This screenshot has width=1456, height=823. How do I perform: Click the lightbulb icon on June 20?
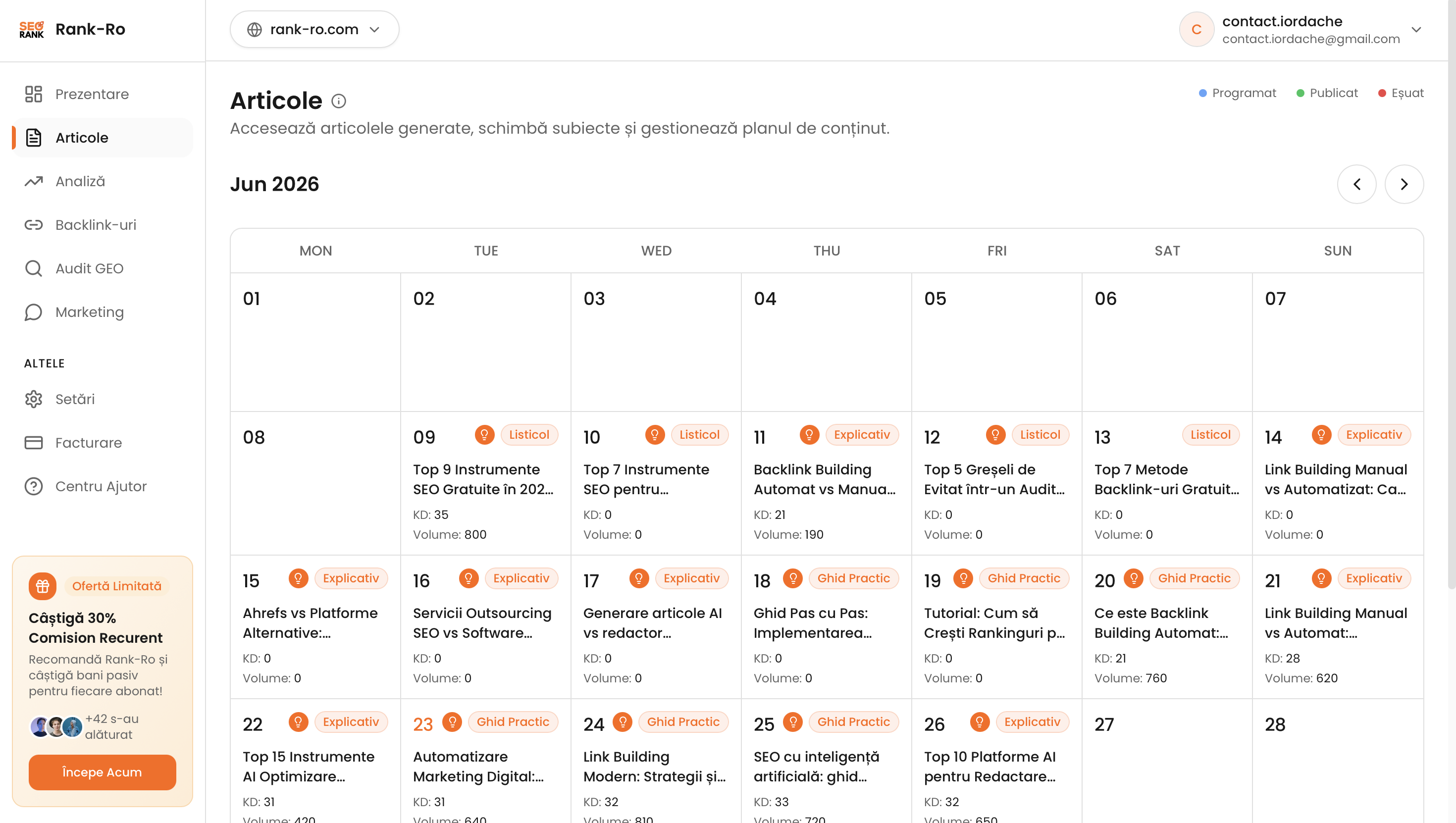tap(1134, 578)
